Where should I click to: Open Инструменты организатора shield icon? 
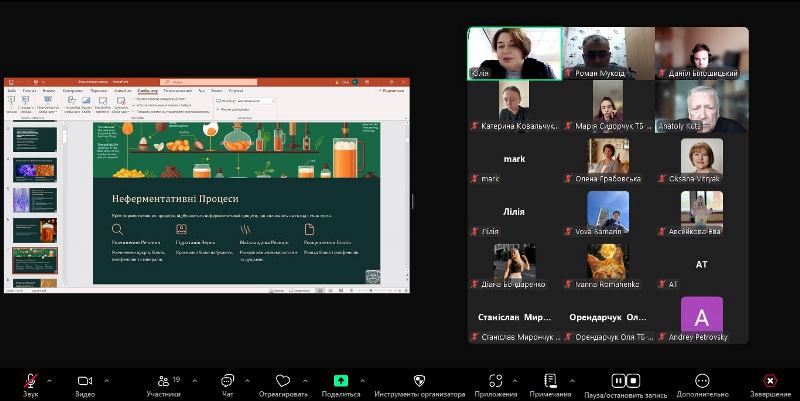click(419, 381)
